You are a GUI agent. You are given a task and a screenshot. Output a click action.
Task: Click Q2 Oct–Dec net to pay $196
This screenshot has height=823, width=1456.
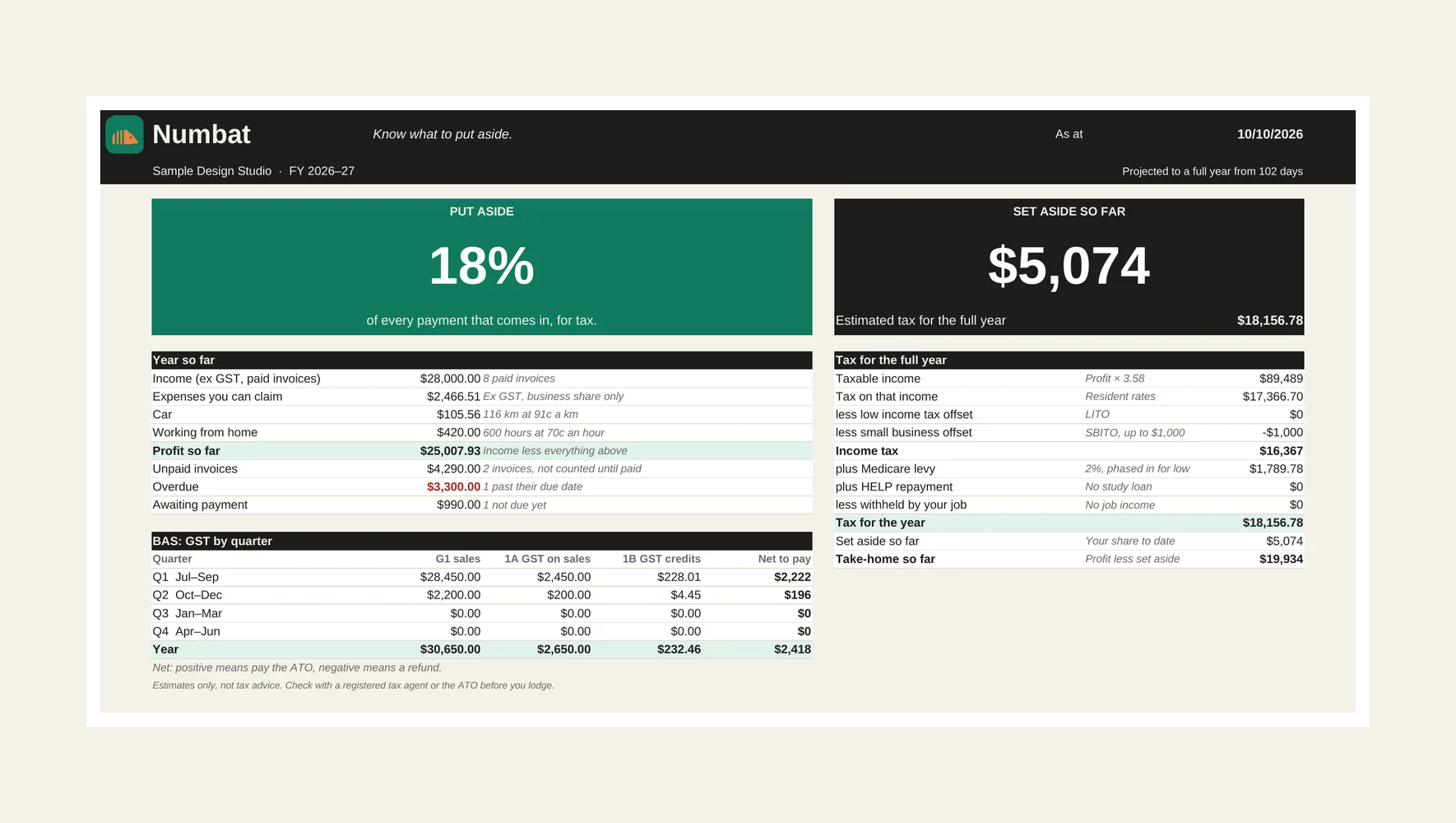(x=797, y=595)
